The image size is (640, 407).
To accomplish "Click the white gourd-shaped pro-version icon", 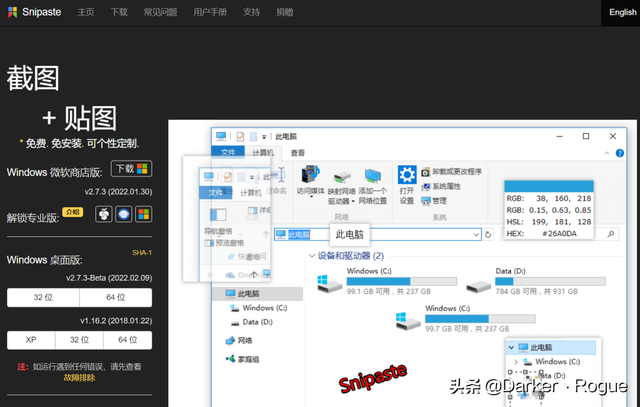I will (104, 214).
